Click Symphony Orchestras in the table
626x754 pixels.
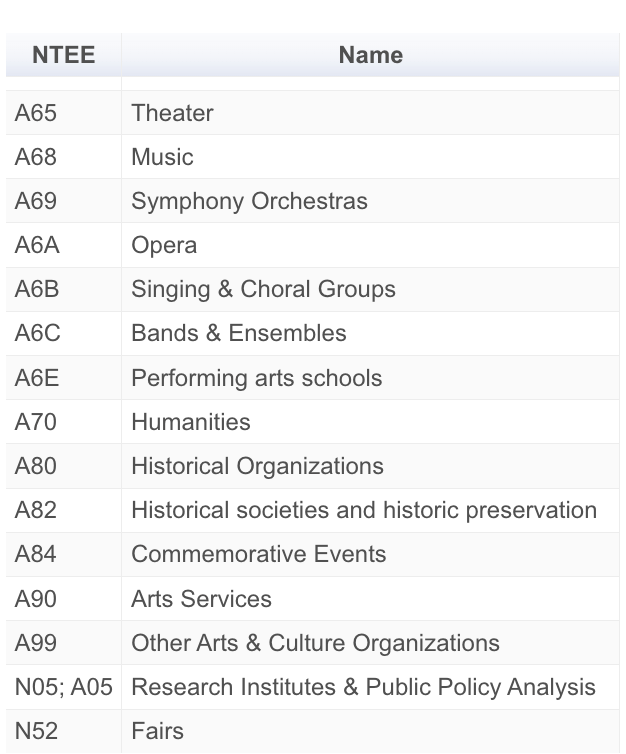click(x=249, y=201)
